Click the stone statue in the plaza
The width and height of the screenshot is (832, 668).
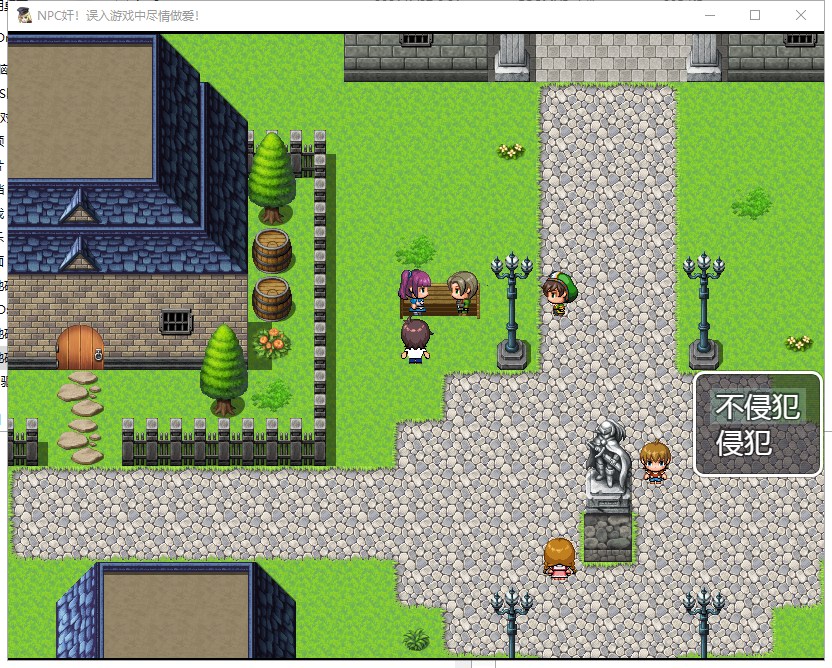[x=607, y=461]
